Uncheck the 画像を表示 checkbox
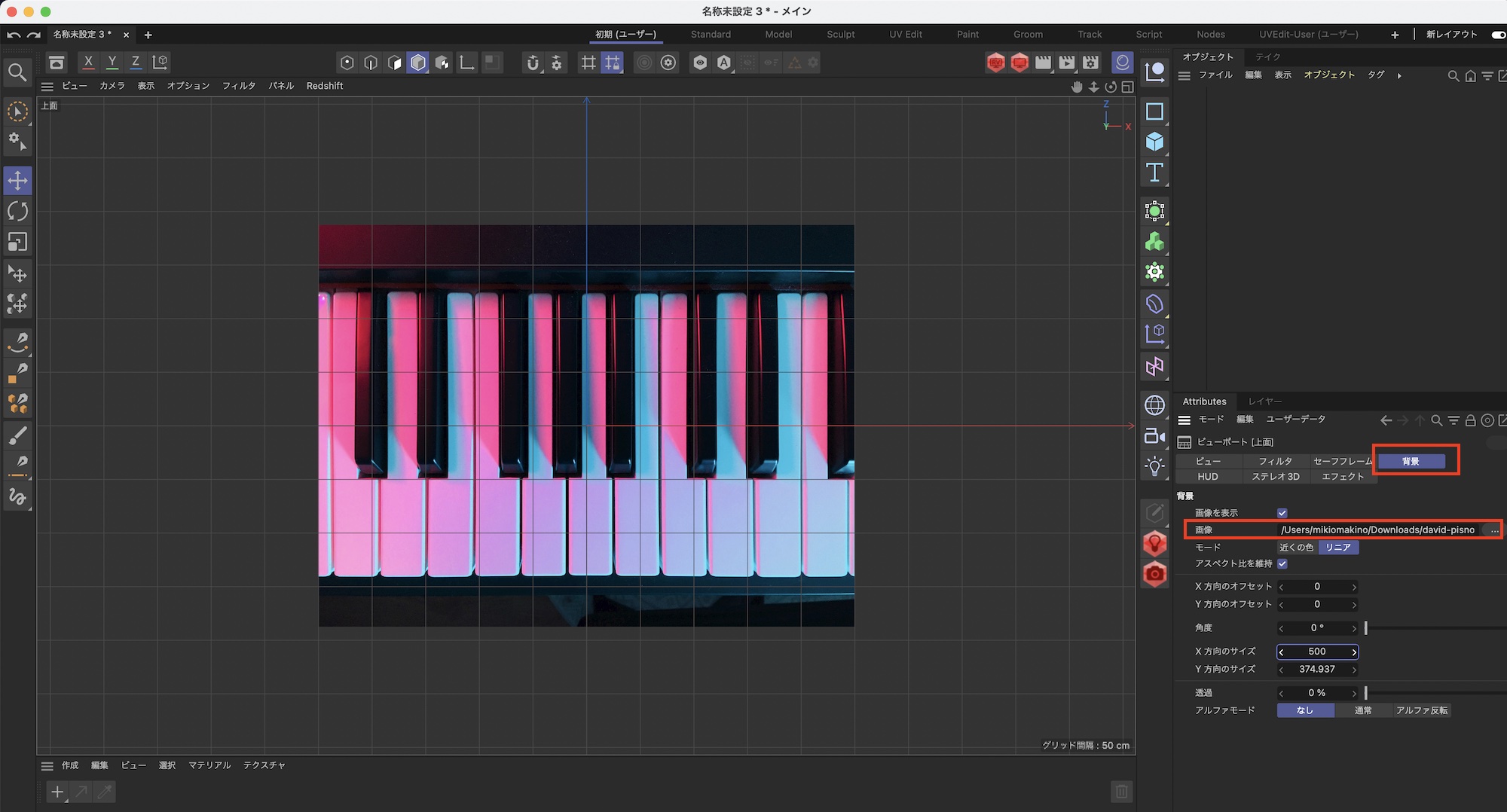 tap(1282, 513)
